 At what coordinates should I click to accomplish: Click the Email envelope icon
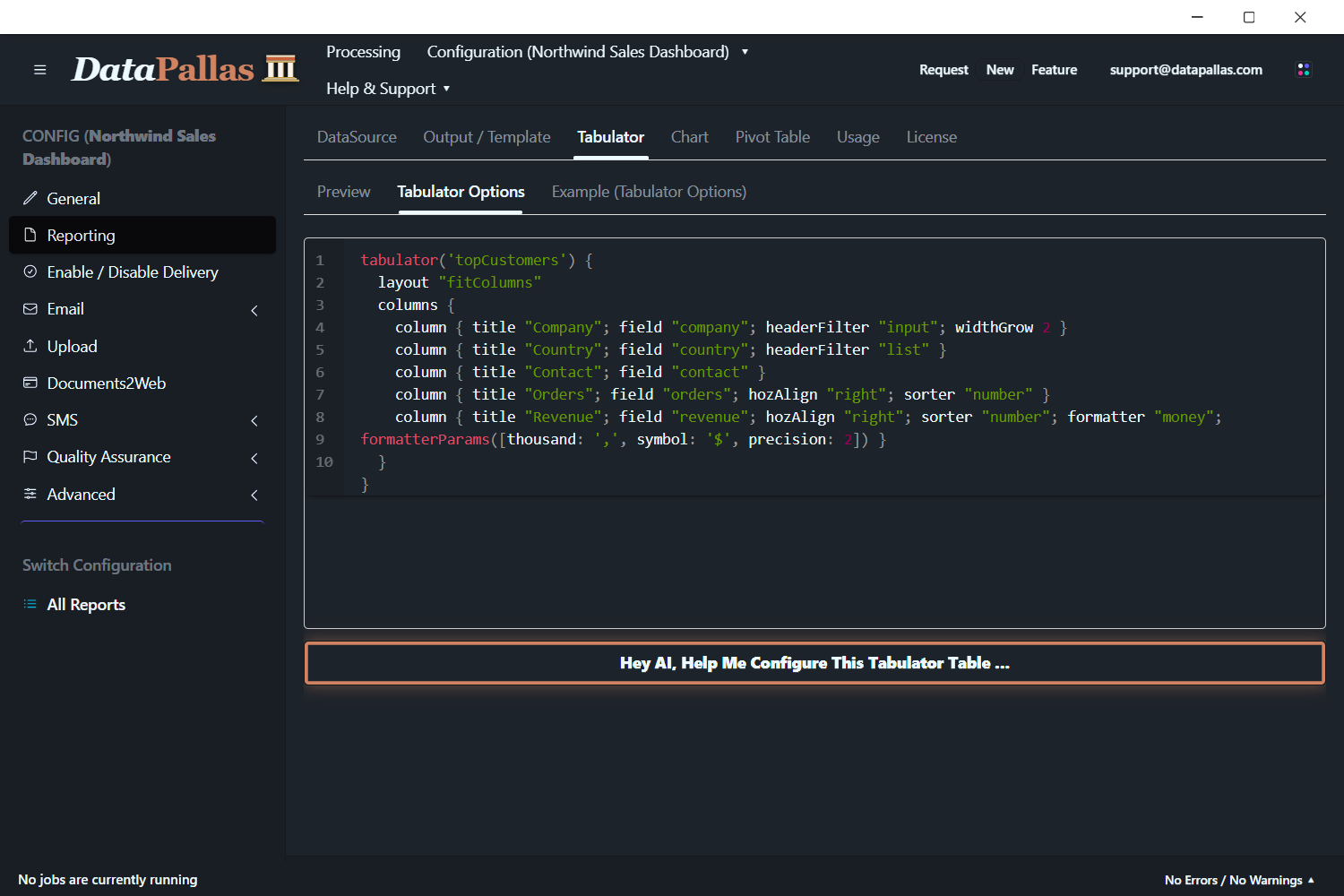coord(30,308)
